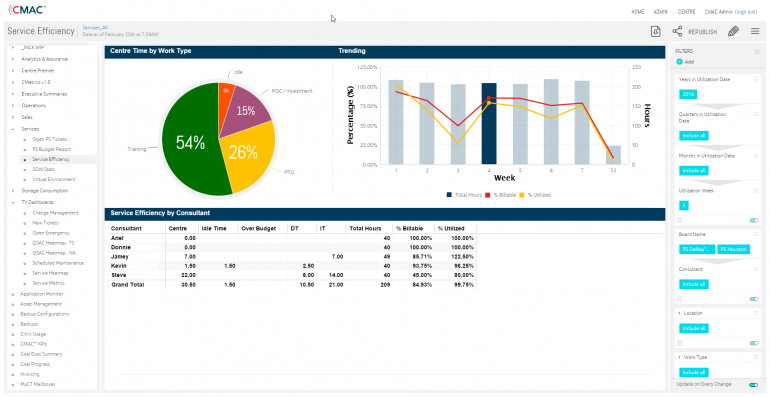Open menu for Location filter
This screenshot has width=770, height=397.
click(757, 313)
